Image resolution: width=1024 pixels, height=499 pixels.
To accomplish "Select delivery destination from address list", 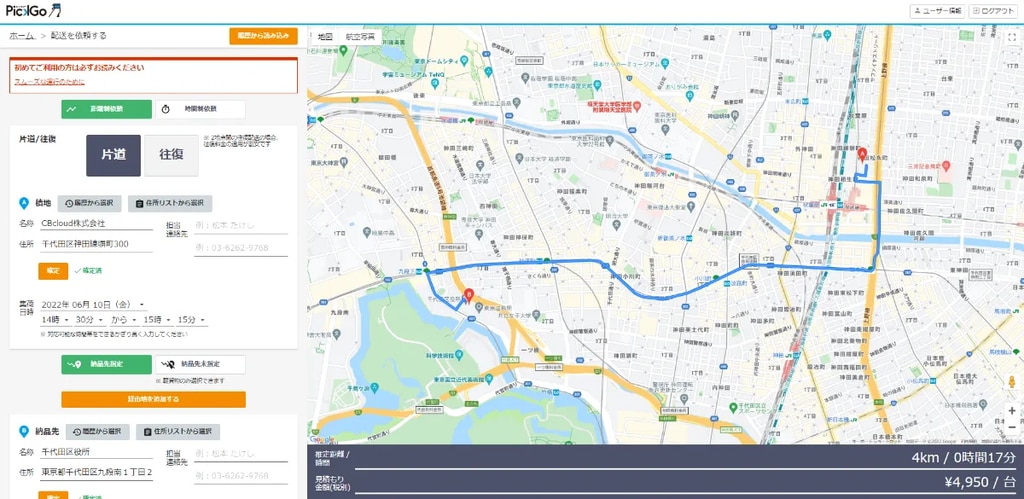I will pos(178,432).
